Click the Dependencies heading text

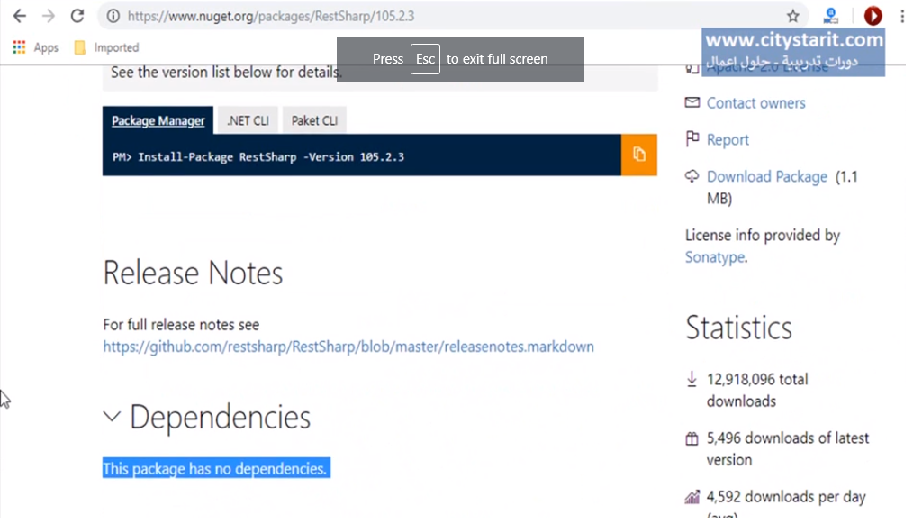coord(220,417)
